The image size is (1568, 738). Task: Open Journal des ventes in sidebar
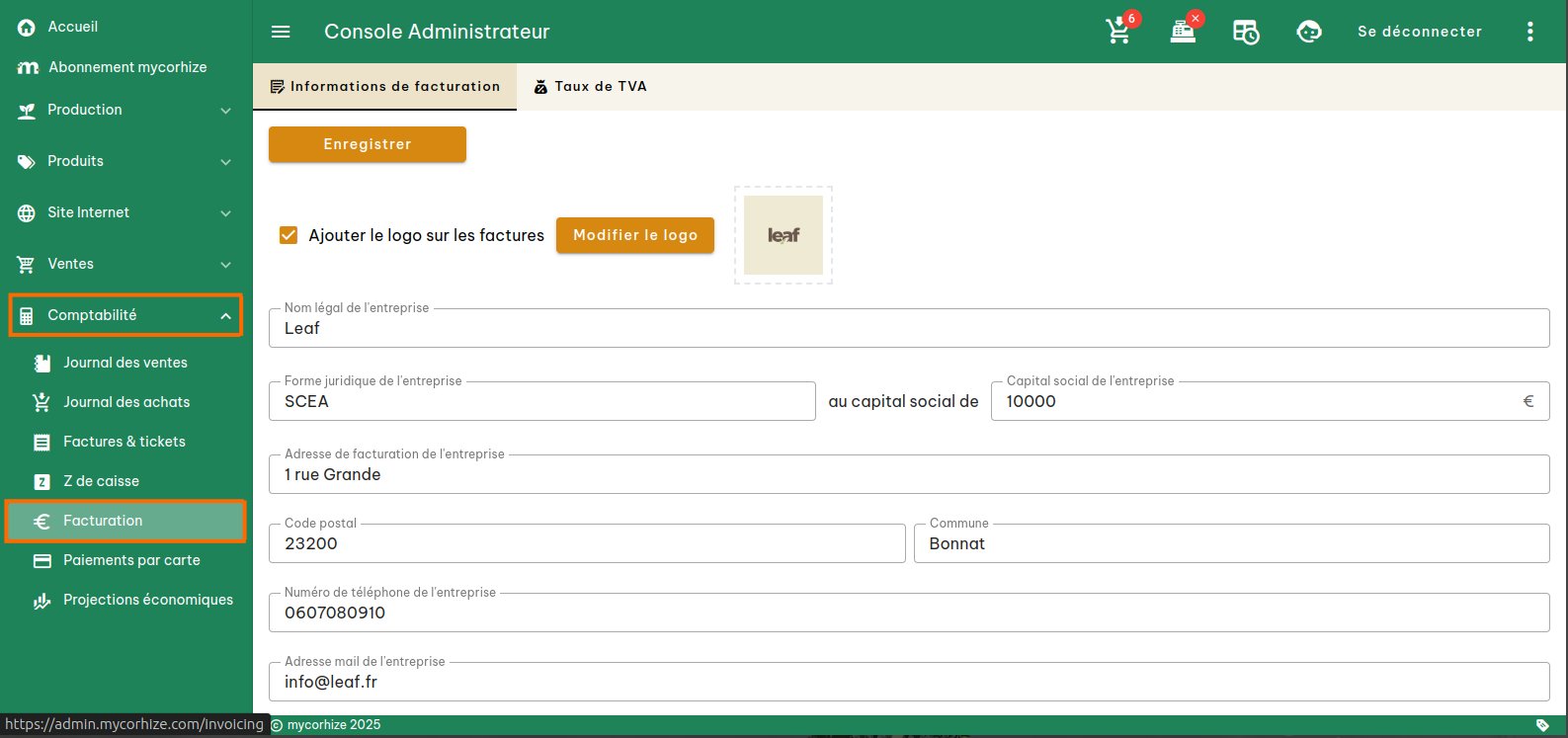[124, 363]
